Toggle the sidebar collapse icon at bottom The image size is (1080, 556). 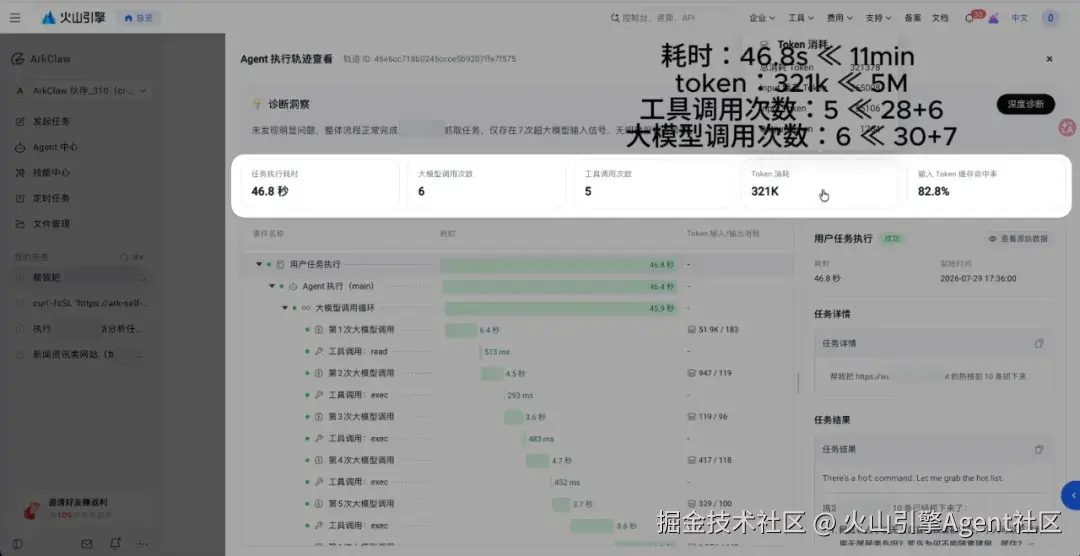pos(18,544)
